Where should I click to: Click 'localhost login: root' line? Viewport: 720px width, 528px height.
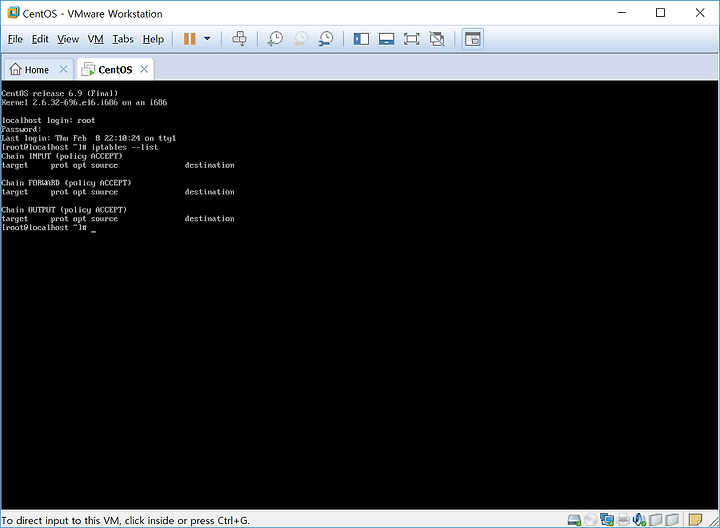[48, 120]
